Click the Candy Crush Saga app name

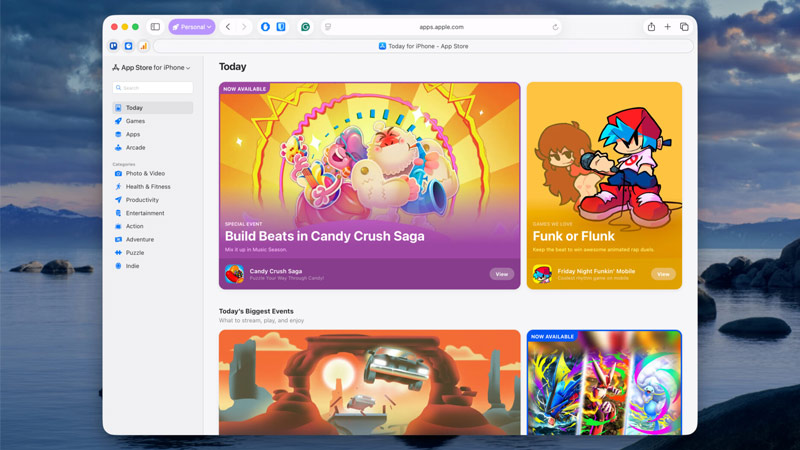(x=276, y=271)
